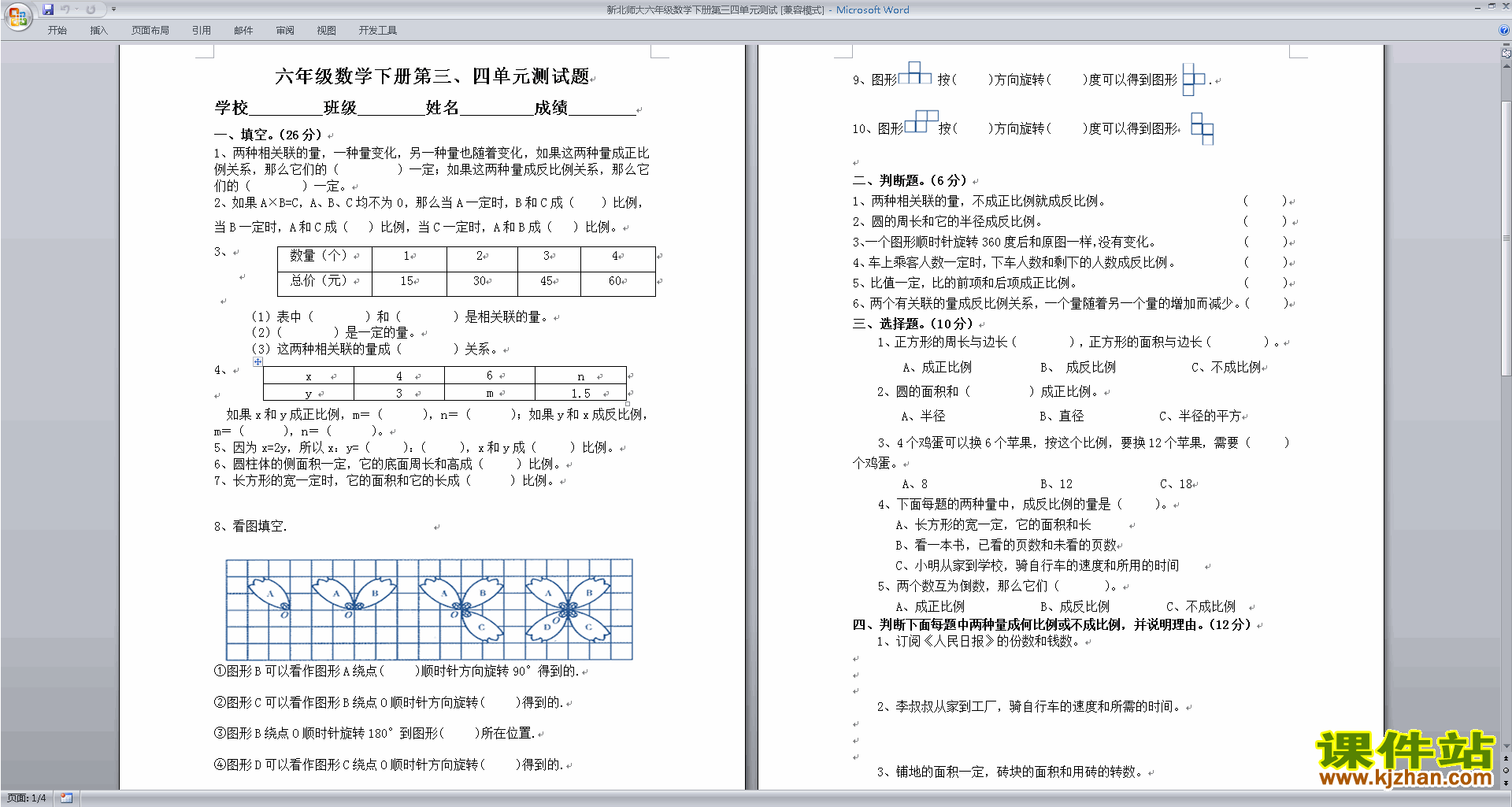Go to next page browse button
The image size is (1512, 807).
point(1506,782)
